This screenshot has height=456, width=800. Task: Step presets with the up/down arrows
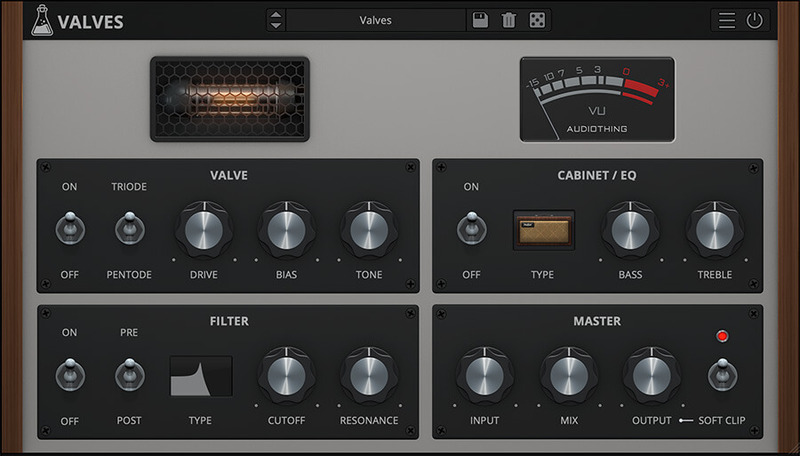276,20
